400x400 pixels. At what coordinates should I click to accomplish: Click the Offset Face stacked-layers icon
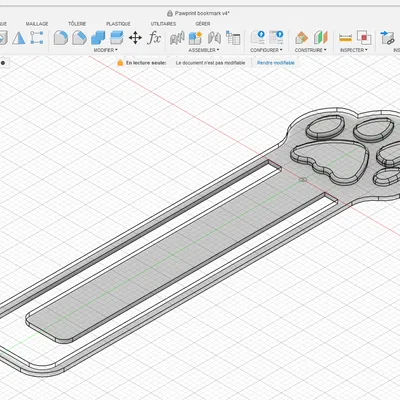(x=117, y=38)
